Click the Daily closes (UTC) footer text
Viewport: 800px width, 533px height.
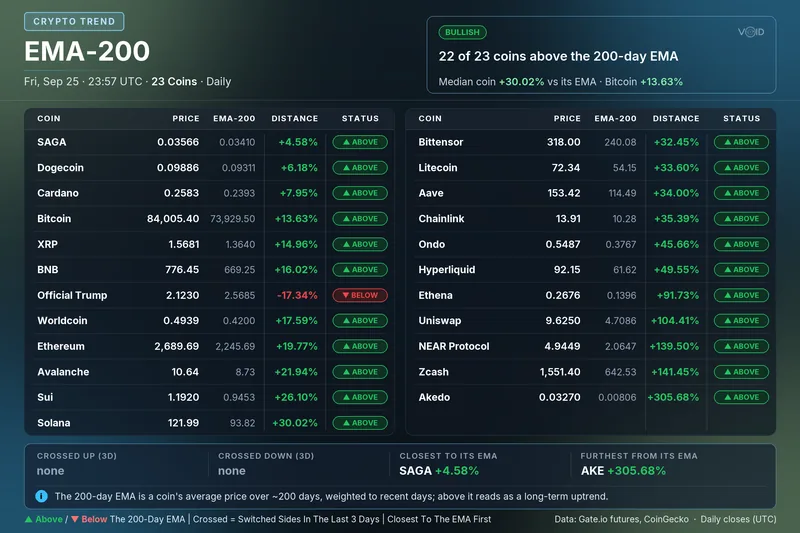738,519
